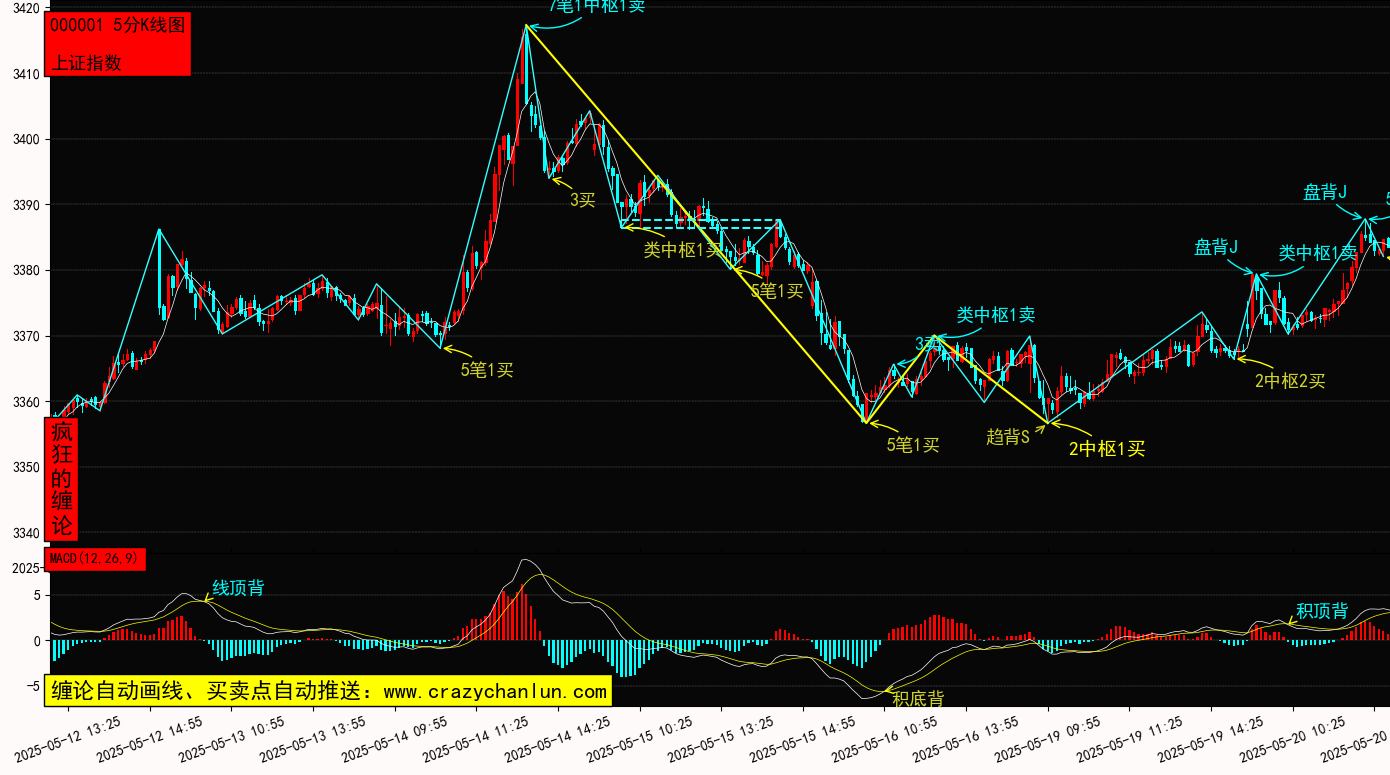This screenshot has width=1390, height=775.
Task: Click the 2025-05-15 10:25 time label
Action: click(641, 739)
